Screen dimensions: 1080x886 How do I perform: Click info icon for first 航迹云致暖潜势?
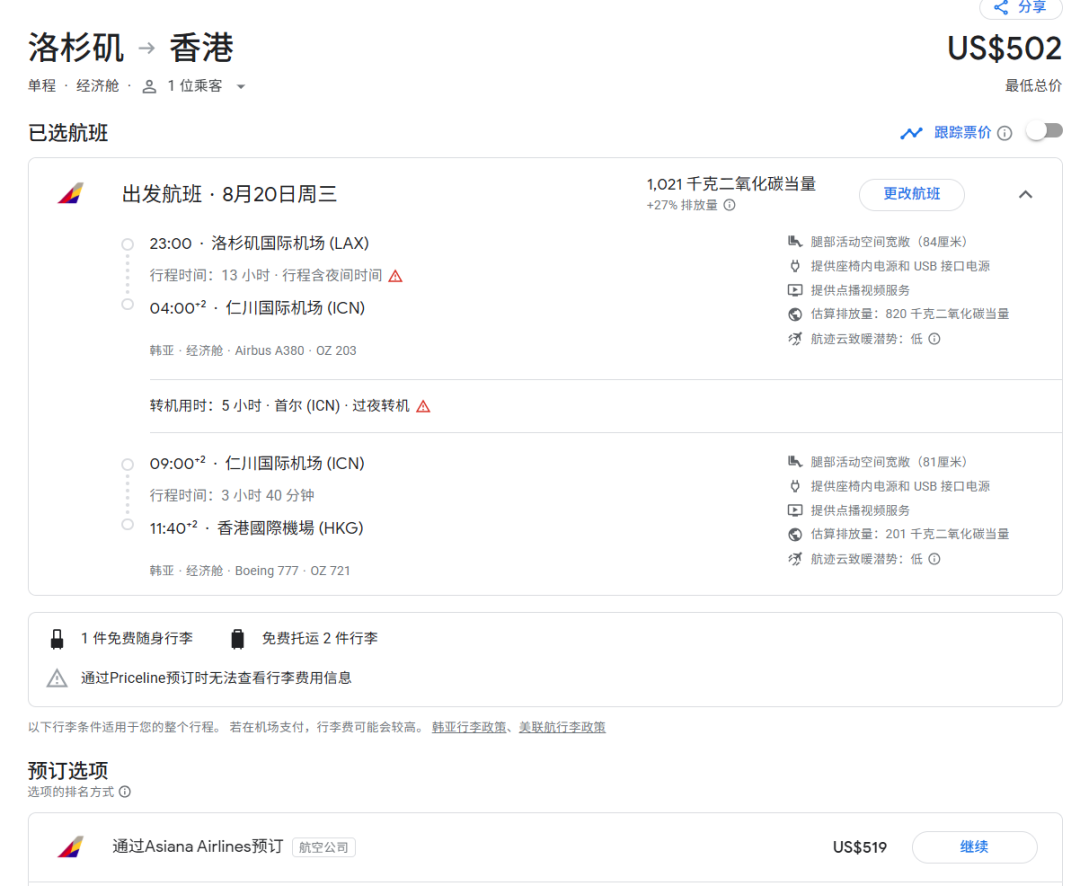coord(934,339)
